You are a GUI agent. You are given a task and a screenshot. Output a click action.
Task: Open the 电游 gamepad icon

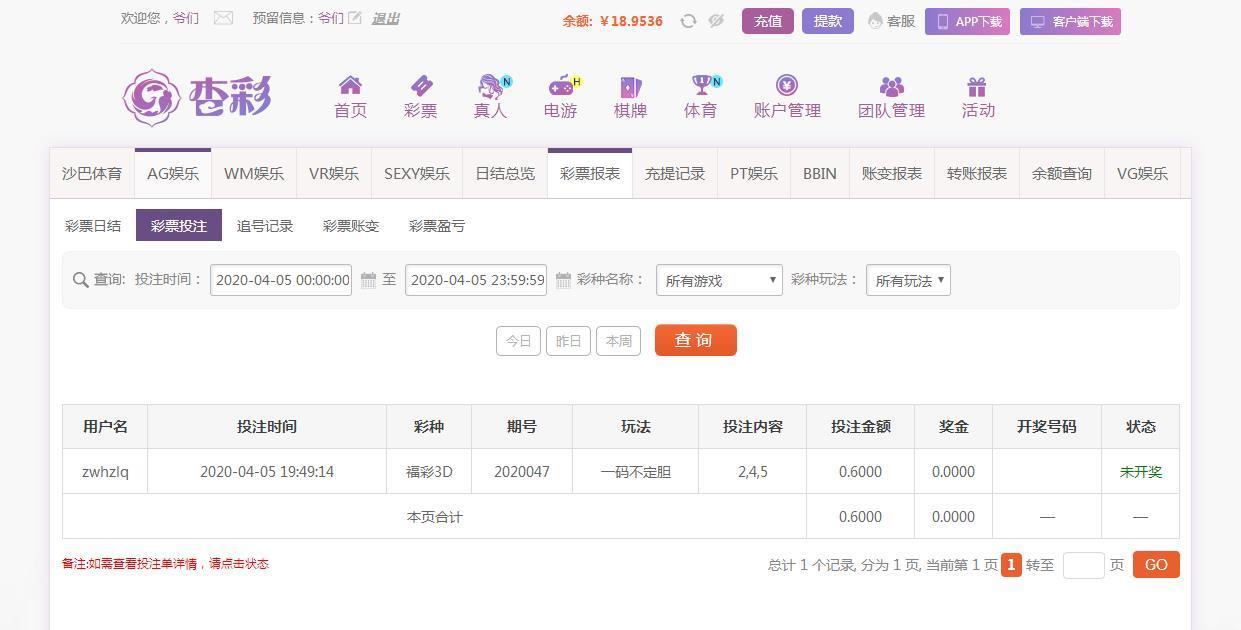click(x=561, y=86)
